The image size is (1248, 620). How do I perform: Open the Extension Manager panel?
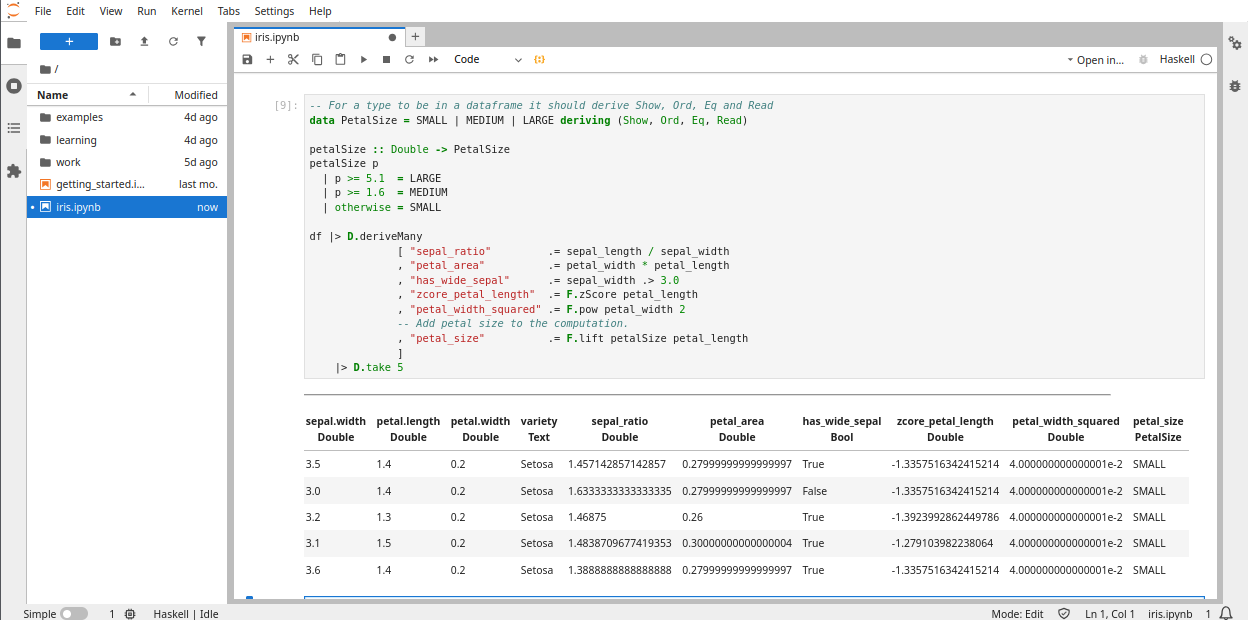(x=14, y=171)
